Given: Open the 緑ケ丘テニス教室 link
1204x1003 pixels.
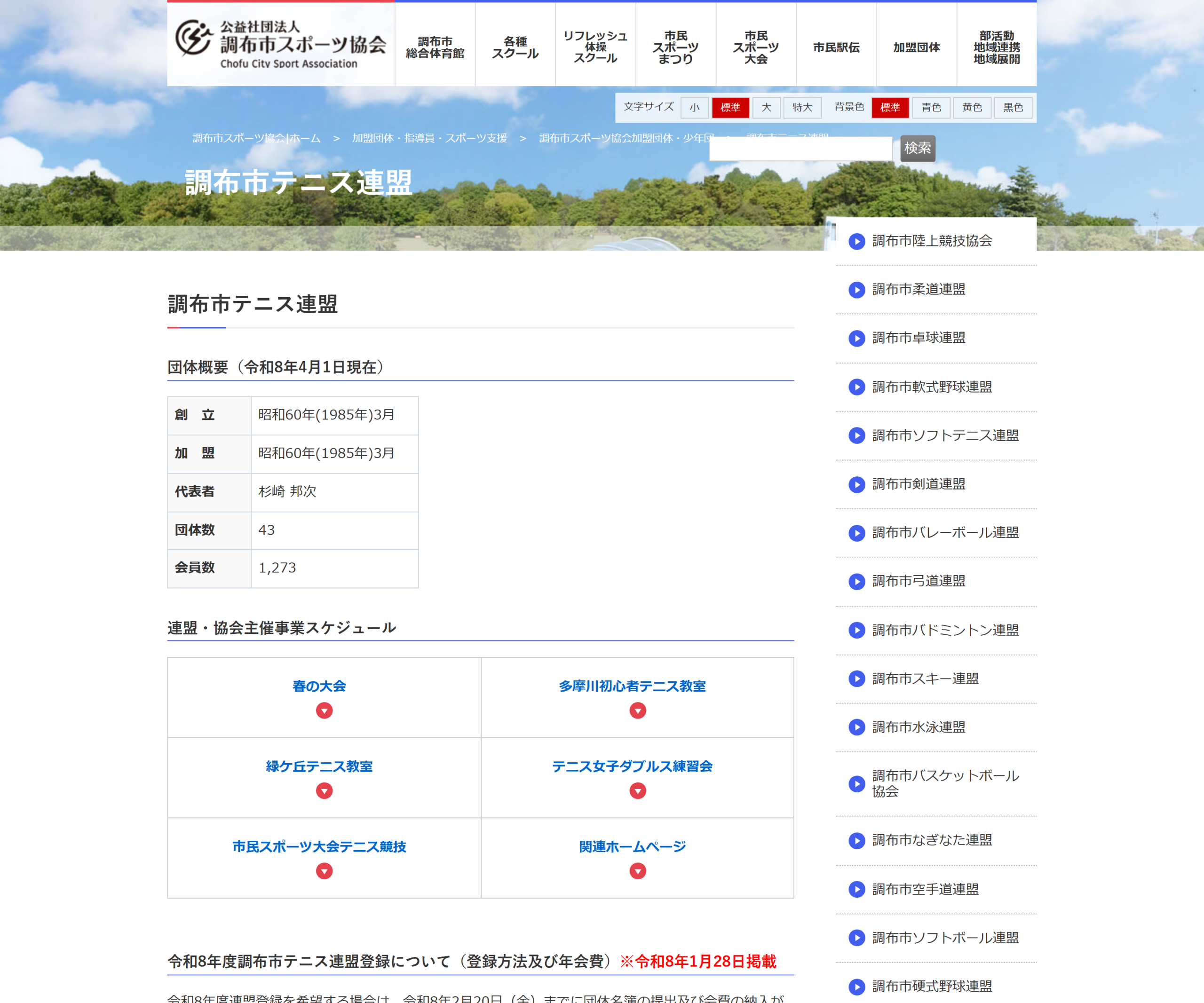Looking at the screenshot, I should tap(319, 767).
